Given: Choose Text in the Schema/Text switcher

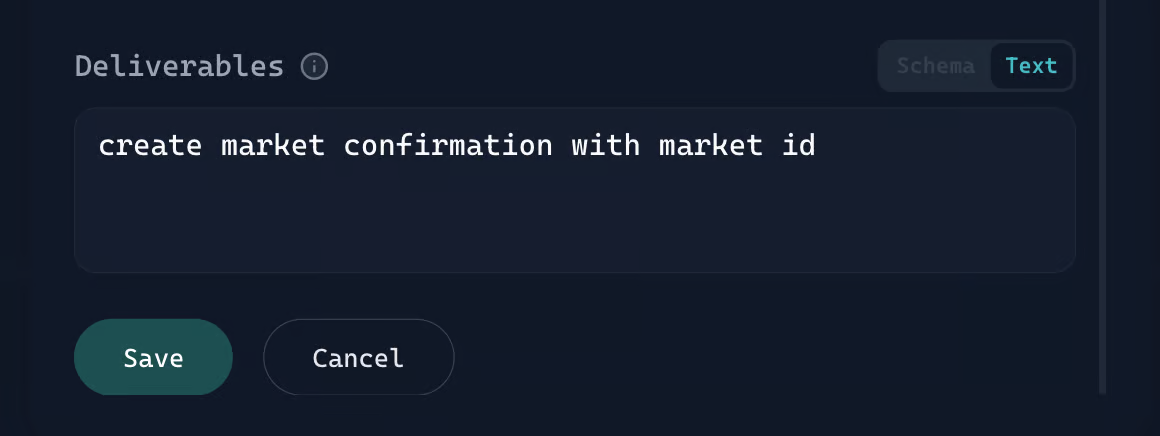Looking at the screenshot, I should [1031, 66].
